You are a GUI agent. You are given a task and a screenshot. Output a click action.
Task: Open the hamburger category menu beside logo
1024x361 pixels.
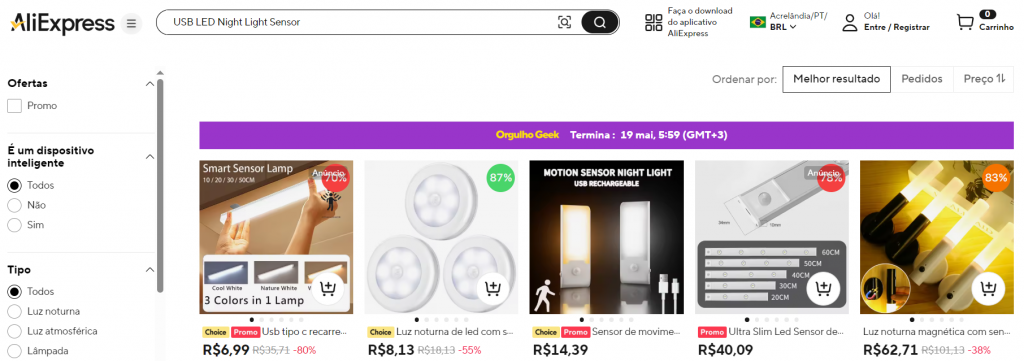(131, 24)
